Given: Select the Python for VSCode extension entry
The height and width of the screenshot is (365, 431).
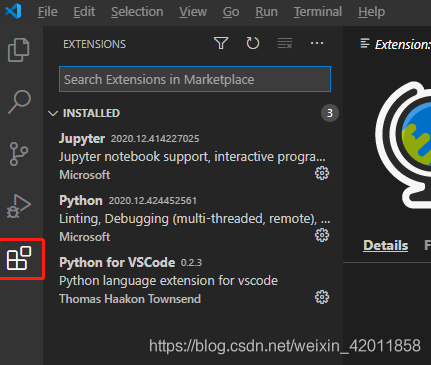Looking at the screenshot, I should [193, 280].
